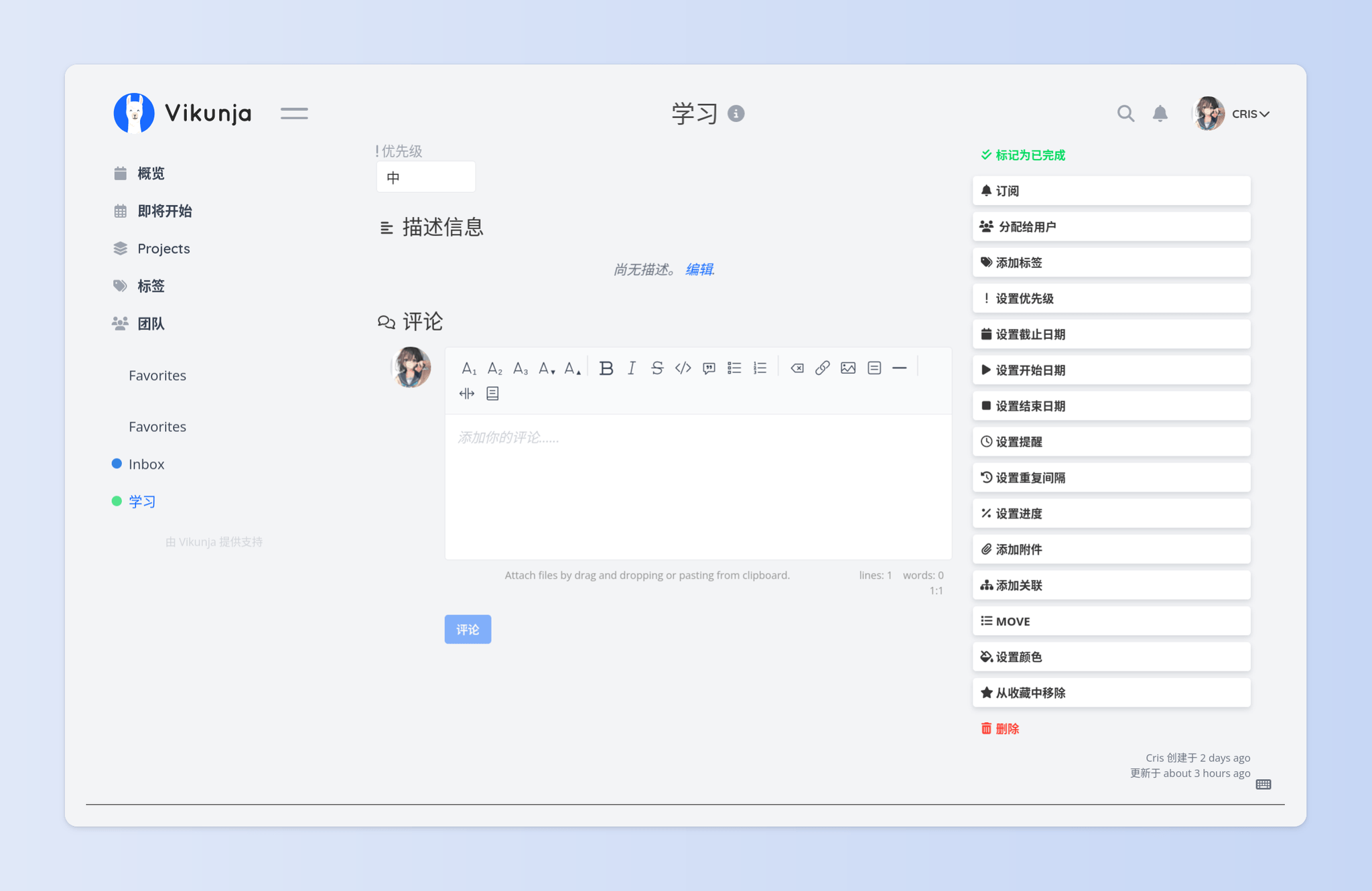Toggle the sidebar with hamburger menu
This screenshot has height=891, width=1372.
(294, 113)
